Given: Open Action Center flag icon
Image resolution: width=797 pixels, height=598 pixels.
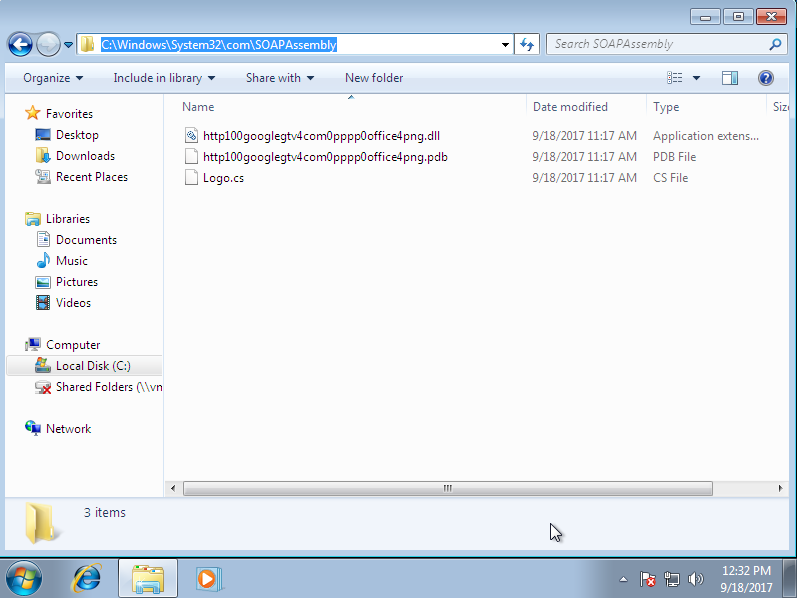Looking at the screenshot, I should click(x=647, y=579).
